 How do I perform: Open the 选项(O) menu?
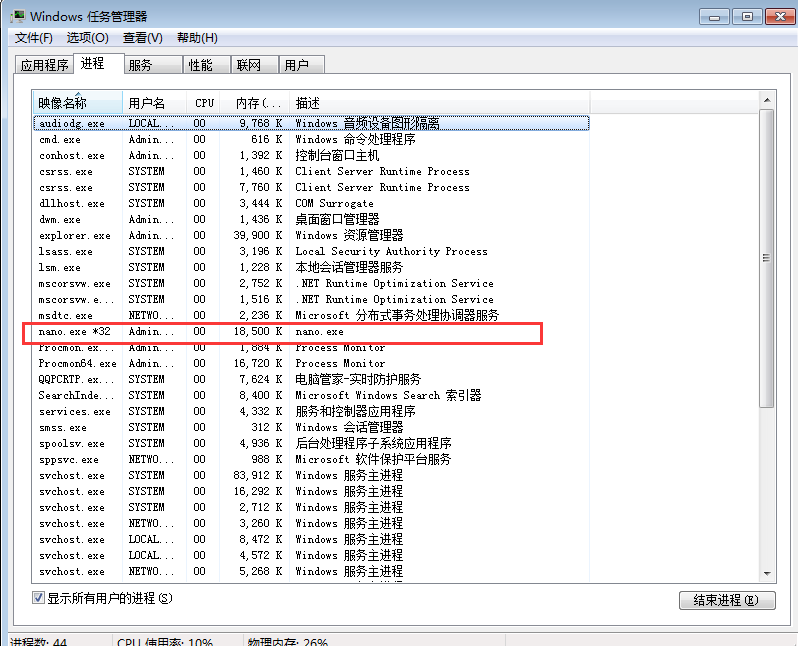click(x=88, y=38)
